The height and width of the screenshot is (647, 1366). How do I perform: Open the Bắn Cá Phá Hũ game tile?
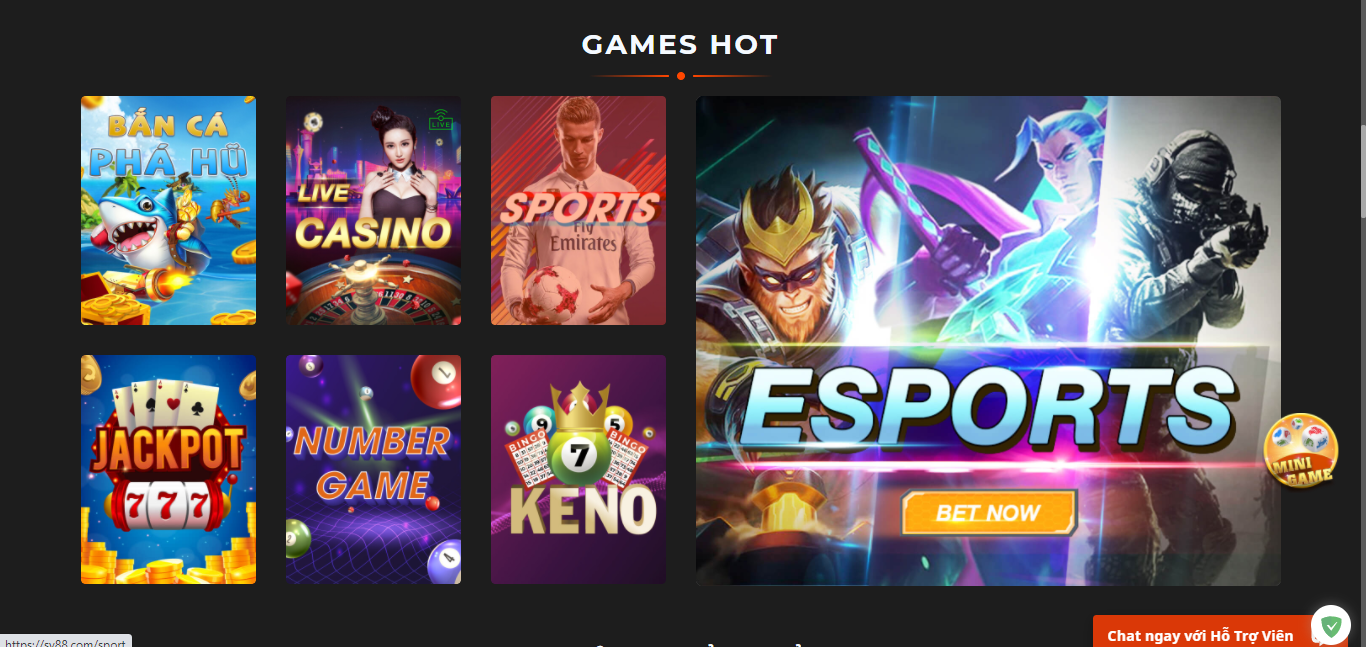pyautogui.click(x=168, y=210)
